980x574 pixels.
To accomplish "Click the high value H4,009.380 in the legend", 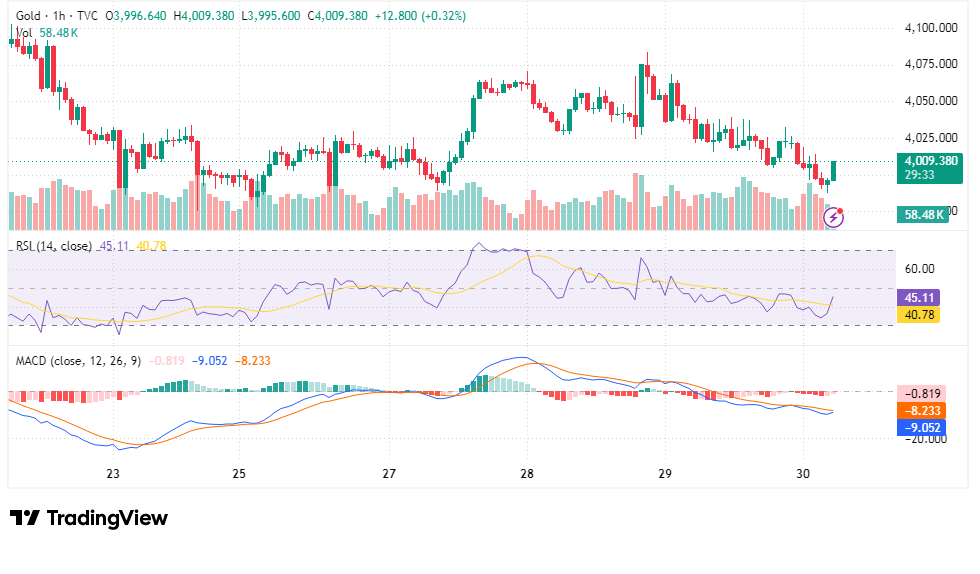I will point(204,16).
